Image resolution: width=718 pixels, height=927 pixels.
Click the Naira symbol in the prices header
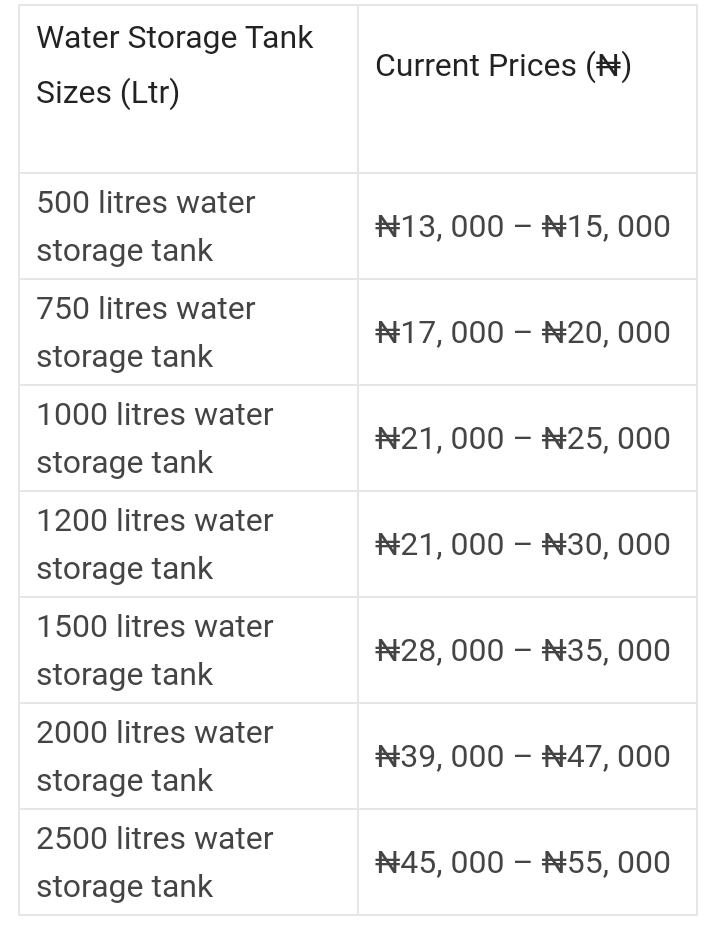coord(608,66)
